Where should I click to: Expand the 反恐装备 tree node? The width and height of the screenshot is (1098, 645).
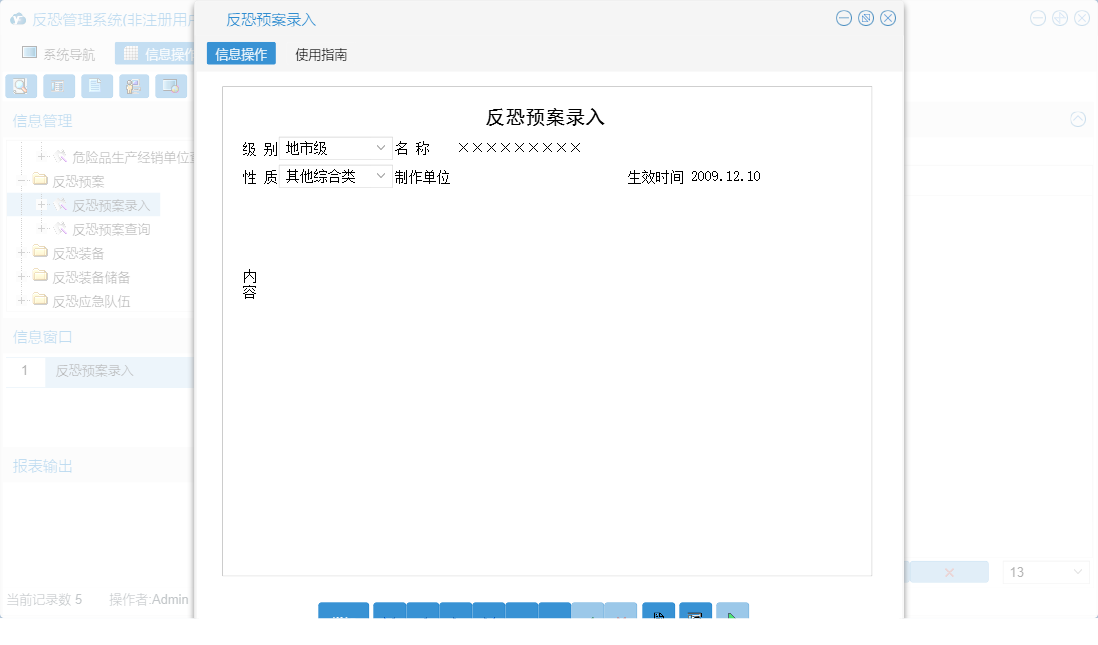22,252
